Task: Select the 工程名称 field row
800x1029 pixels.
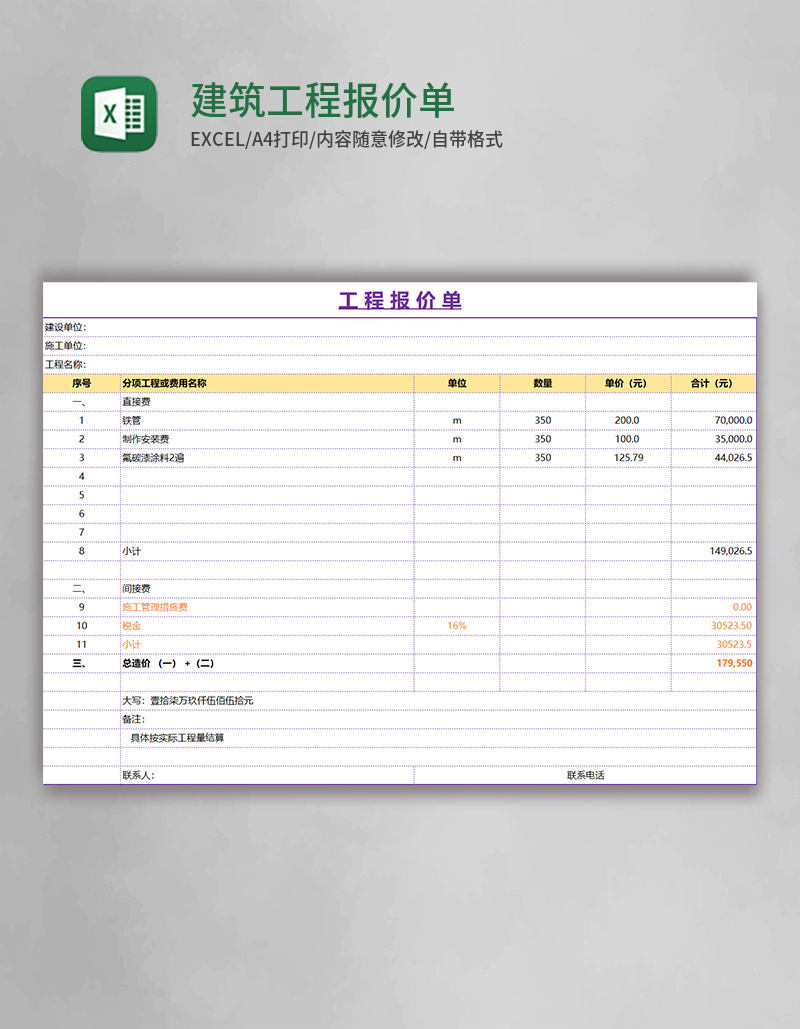Action: [x=400, y=365]
